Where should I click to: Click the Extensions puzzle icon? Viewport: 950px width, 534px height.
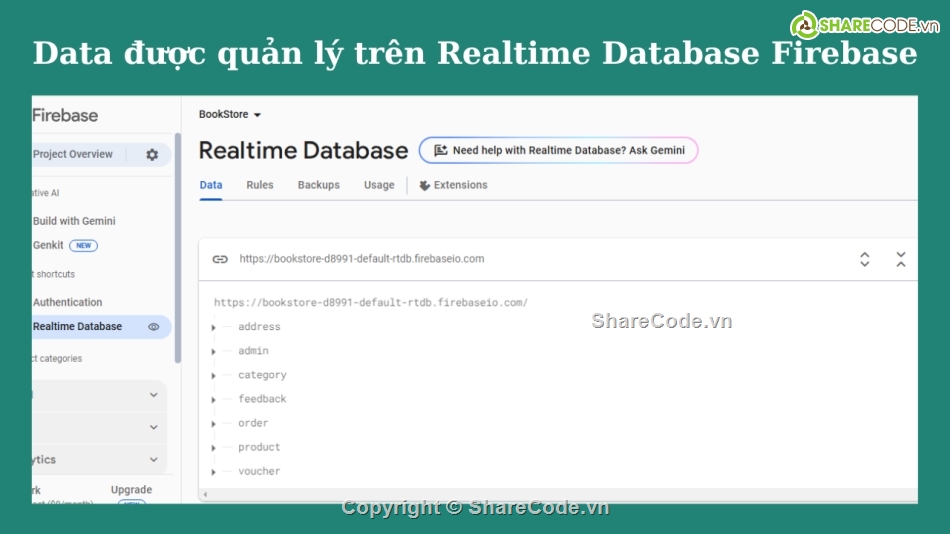pyautogui.click(x=425, y=185)
